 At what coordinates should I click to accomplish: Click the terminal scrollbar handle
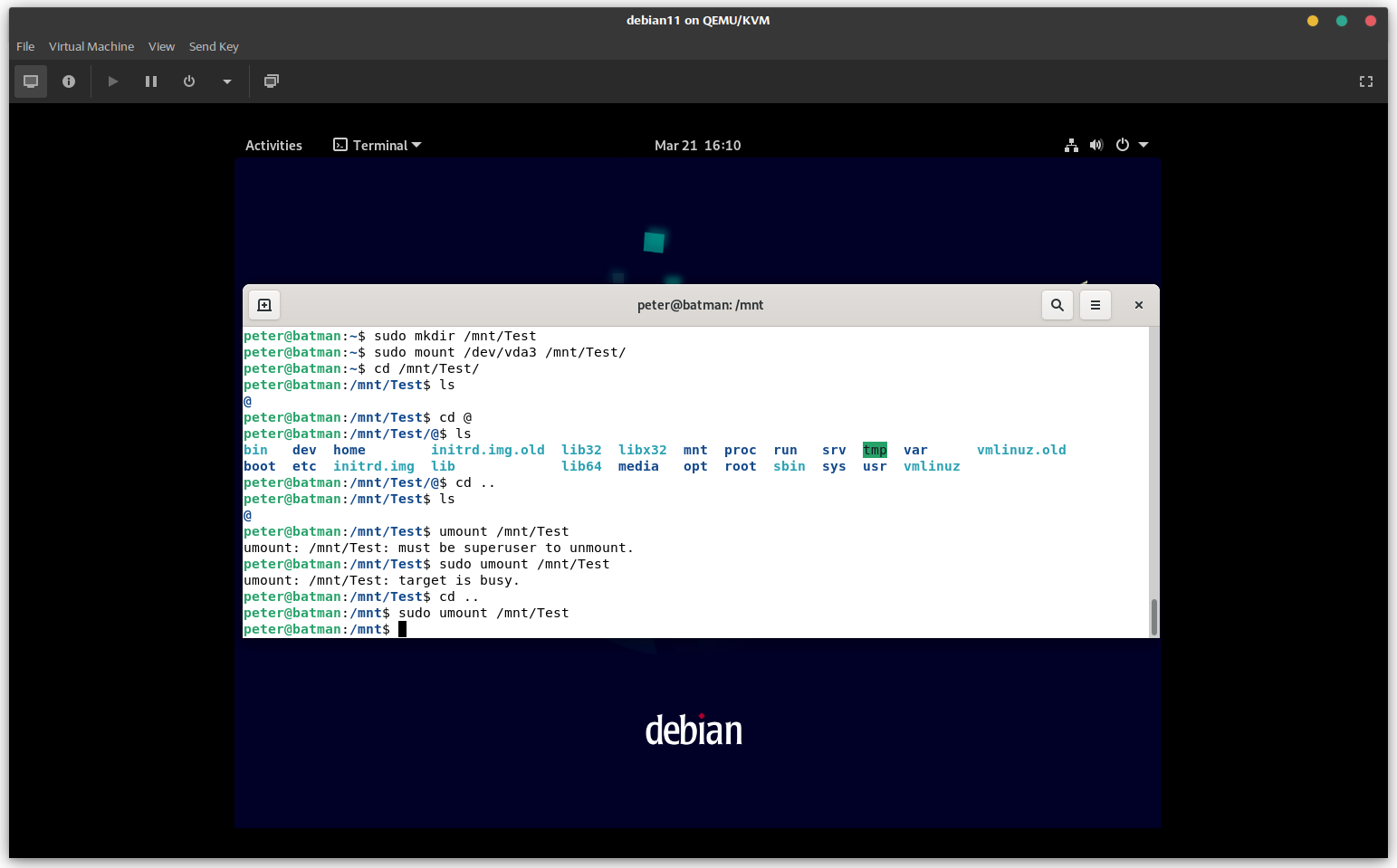click(1153, 616)
